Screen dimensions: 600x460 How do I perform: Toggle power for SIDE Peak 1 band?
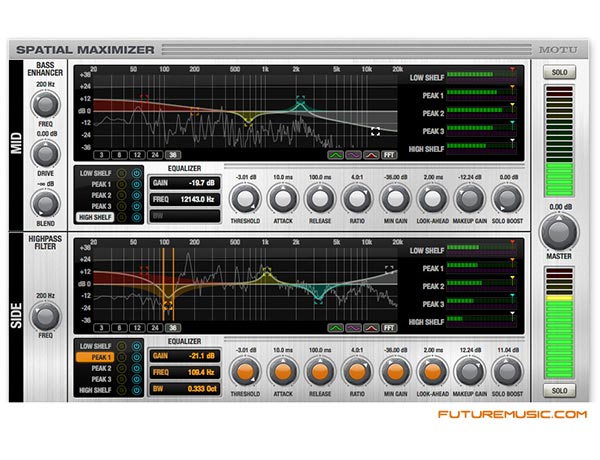coord(136,357)
